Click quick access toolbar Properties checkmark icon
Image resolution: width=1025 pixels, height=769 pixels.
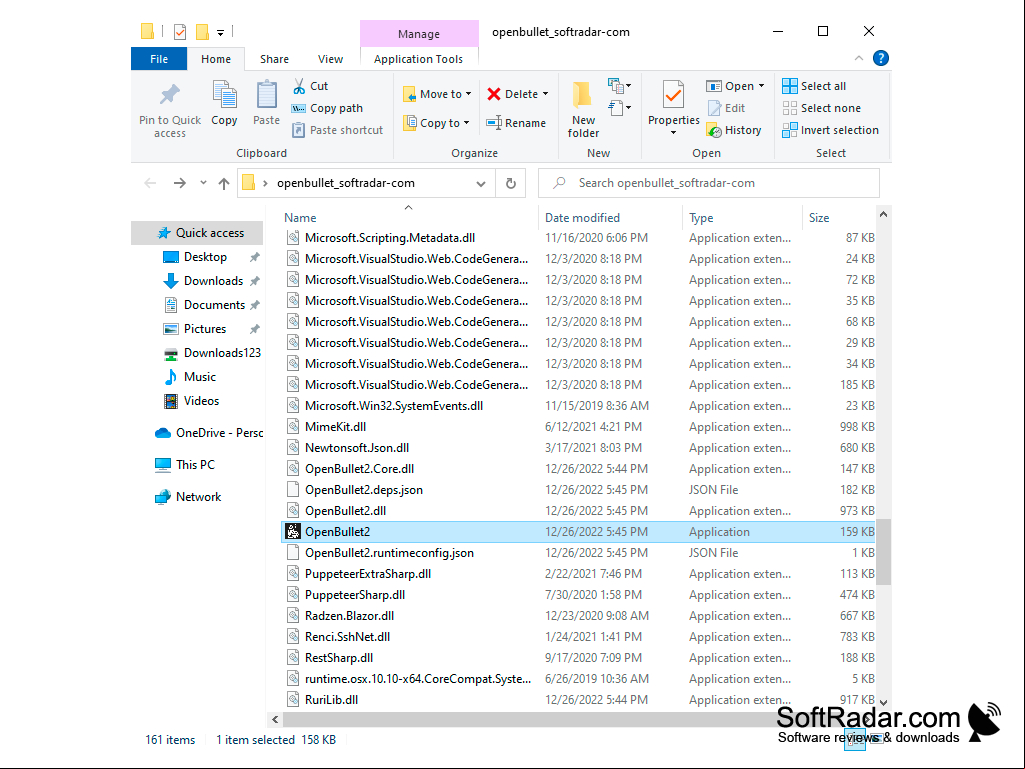point(180,31)
